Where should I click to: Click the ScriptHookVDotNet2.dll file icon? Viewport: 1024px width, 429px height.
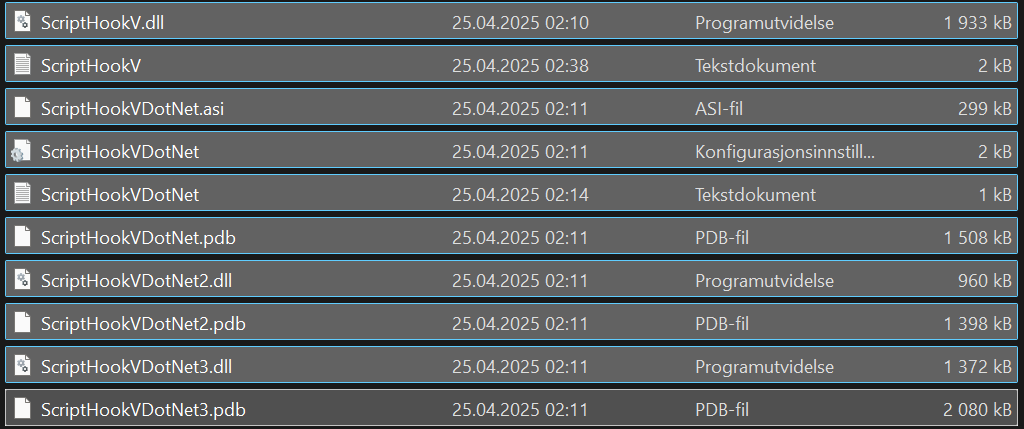[x=22, y=280]
